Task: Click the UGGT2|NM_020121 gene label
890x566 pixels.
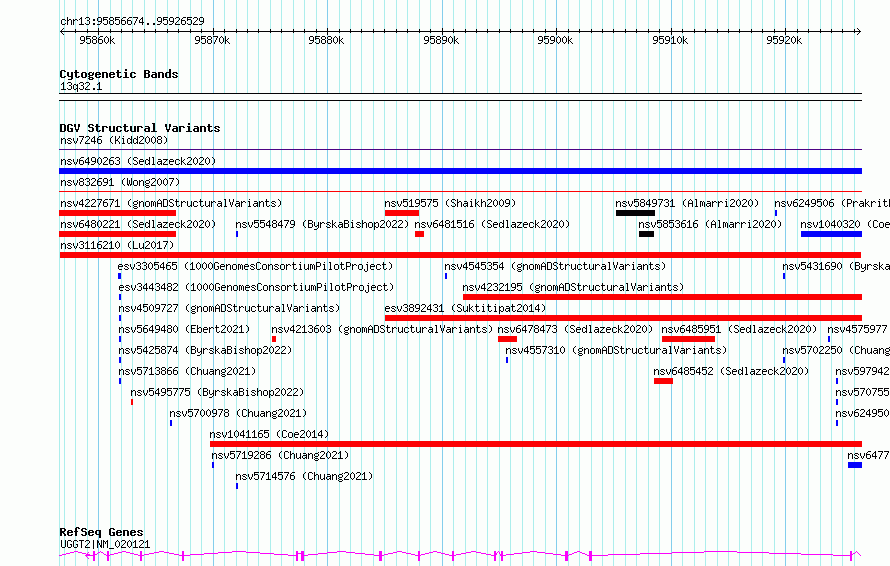Action: click(x=105, y=544)
